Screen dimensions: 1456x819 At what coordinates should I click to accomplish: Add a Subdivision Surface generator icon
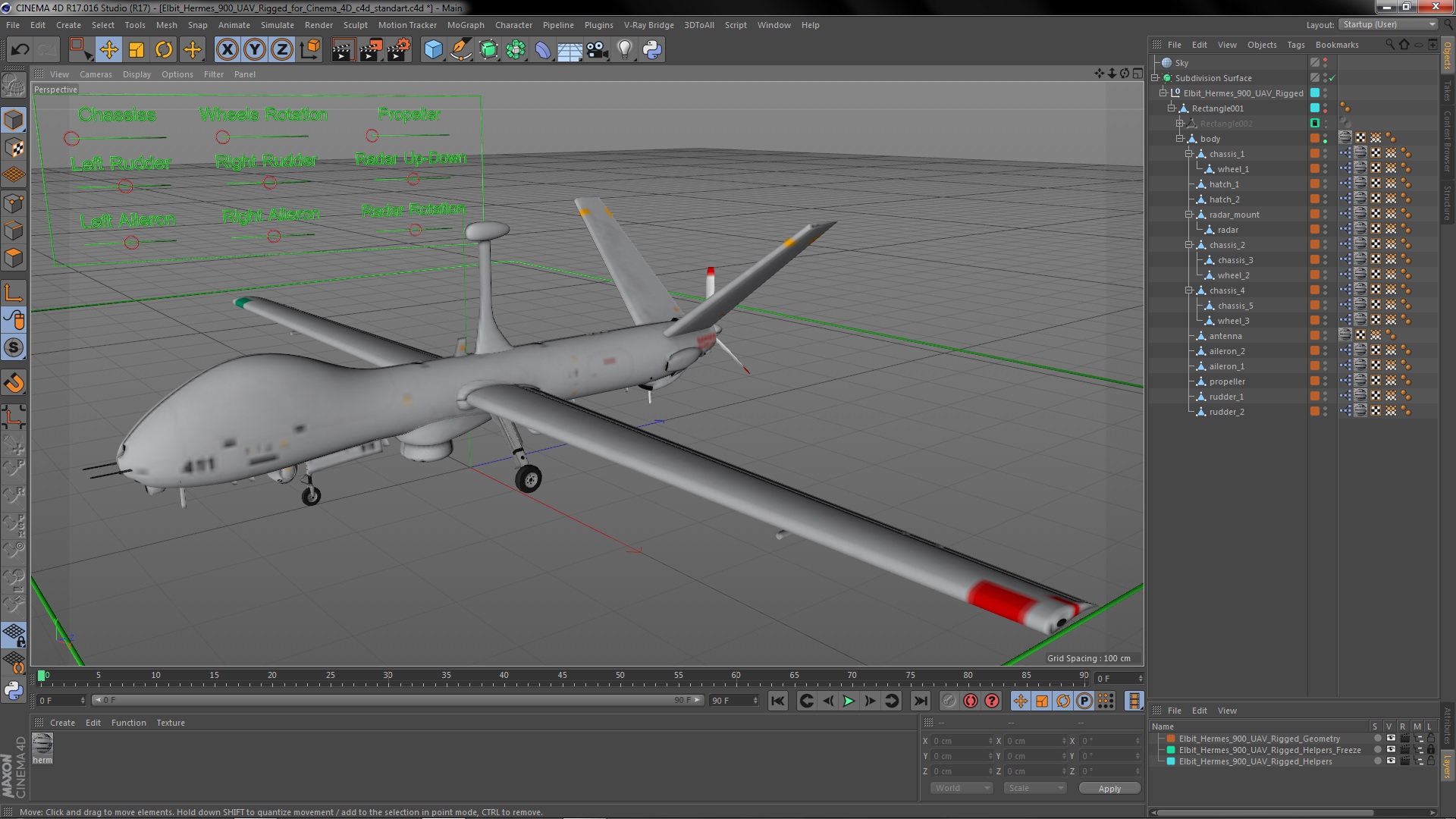488,50
